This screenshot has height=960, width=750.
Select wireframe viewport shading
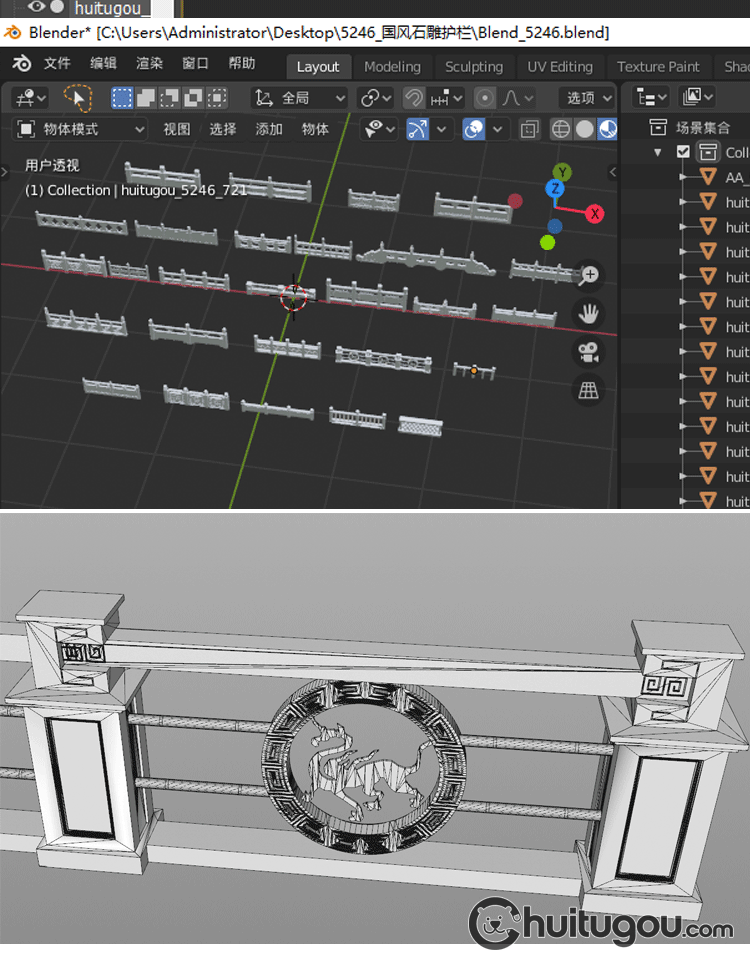tap(561, 129)
